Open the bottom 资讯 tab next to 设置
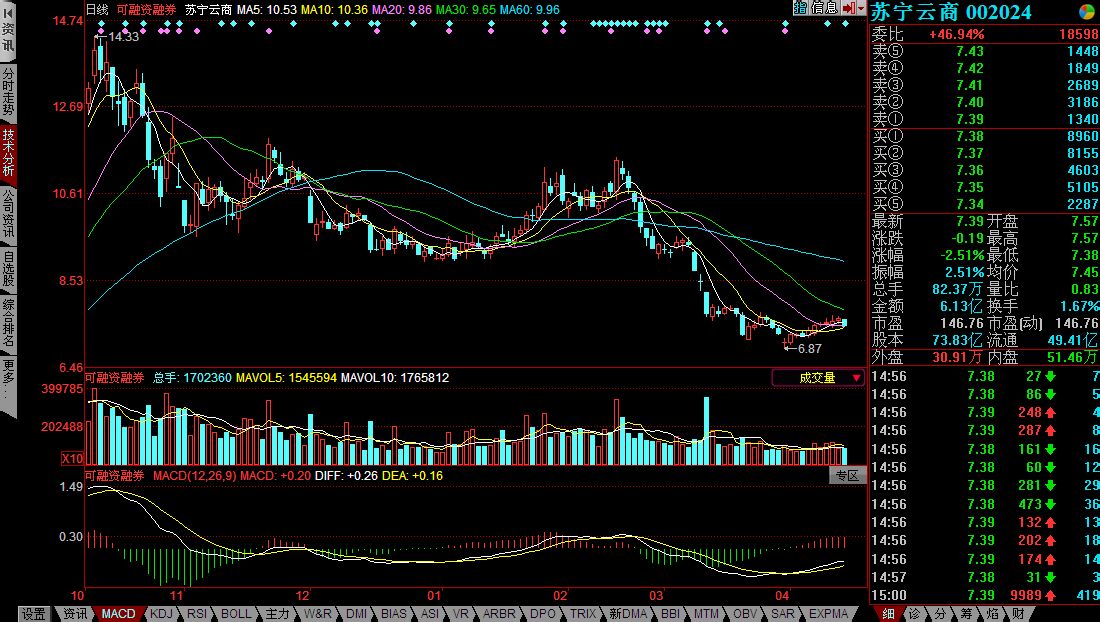Image resolution: width=1100 pixels, height=622 pixels. click(x=76, y=614)
